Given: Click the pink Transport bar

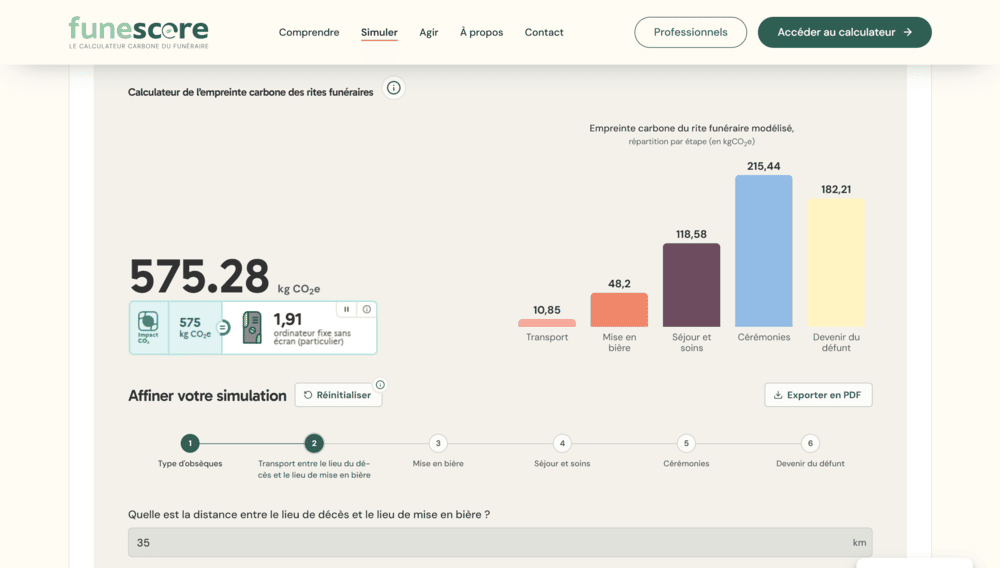Looking at the screenshot, I should coord(547,323).
